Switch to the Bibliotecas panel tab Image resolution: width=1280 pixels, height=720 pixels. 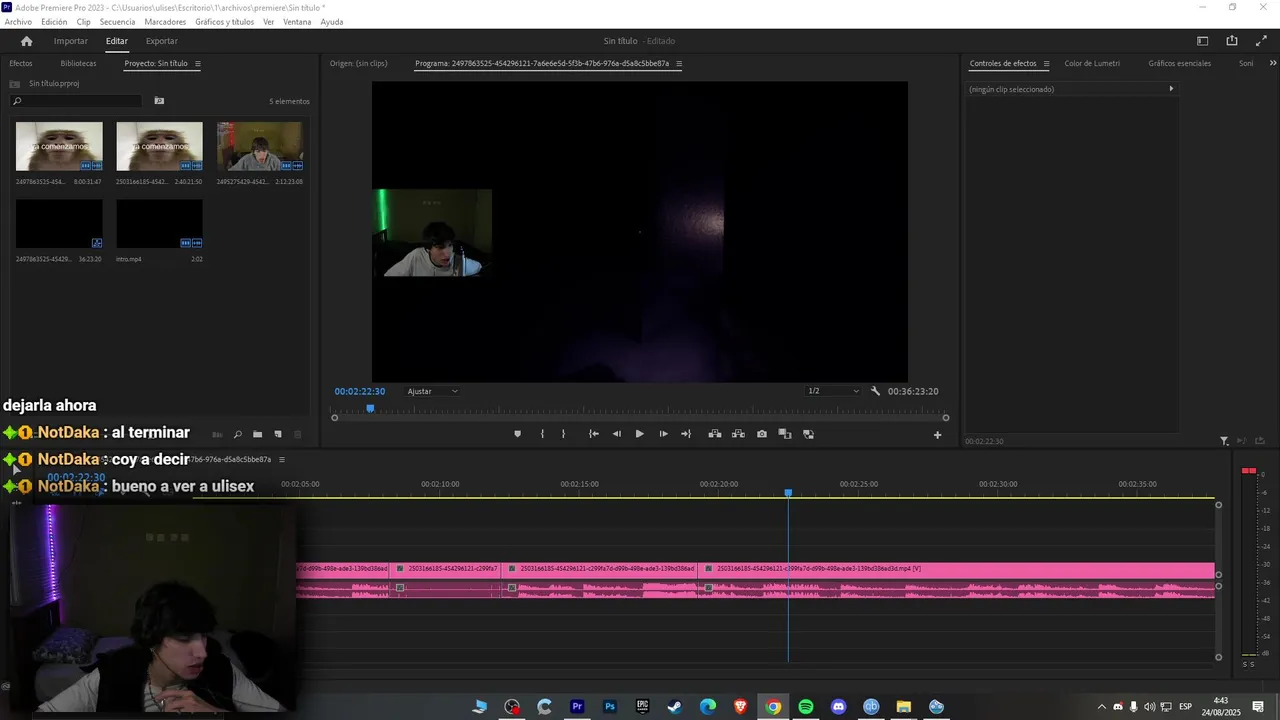(78, 64)
